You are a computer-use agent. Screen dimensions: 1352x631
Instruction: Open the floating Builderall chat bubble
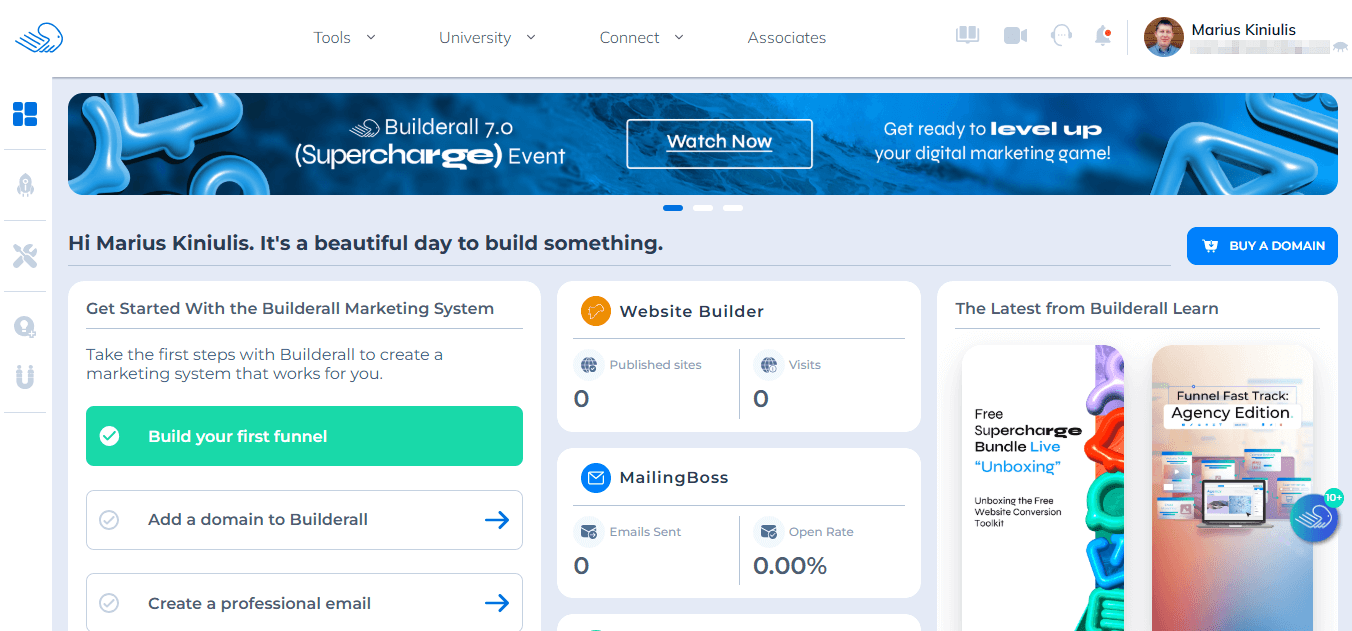(1314, 518)
